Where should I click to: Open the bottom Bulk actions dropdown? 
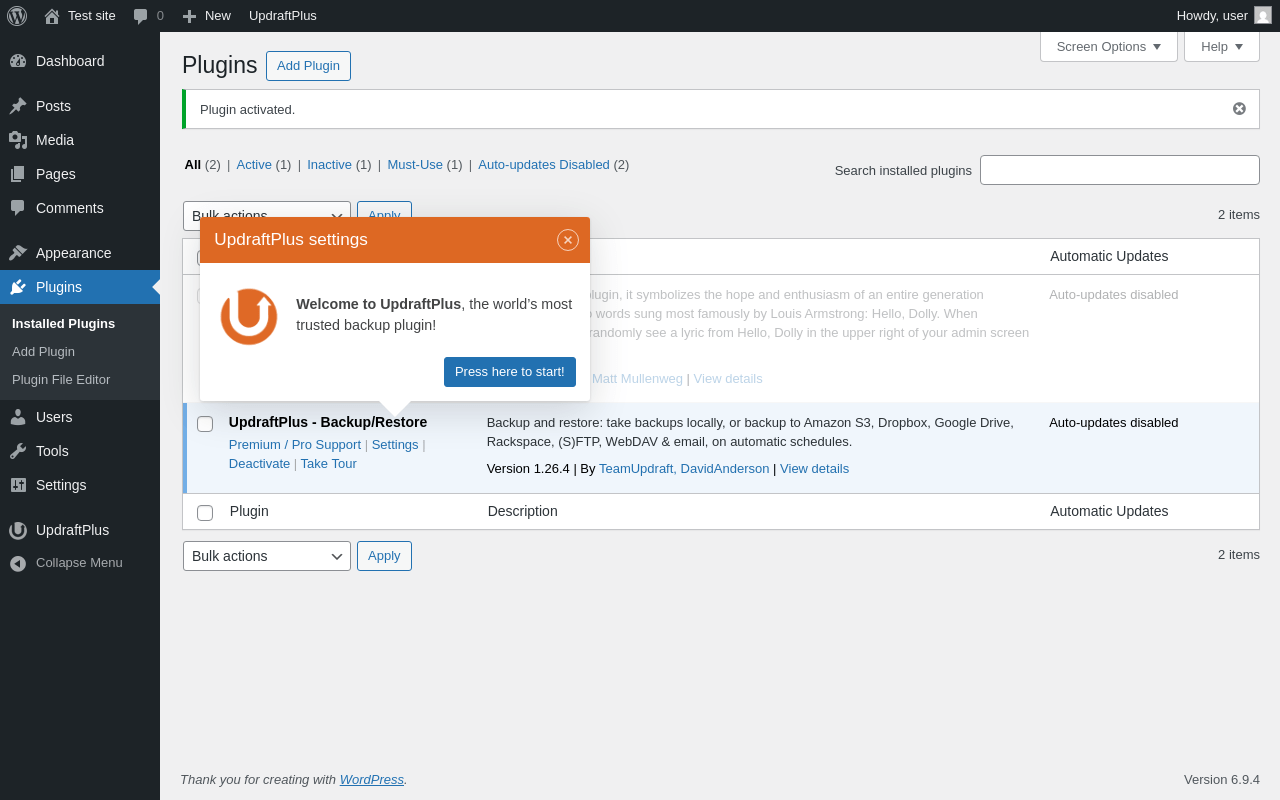[x=267, y=556]
